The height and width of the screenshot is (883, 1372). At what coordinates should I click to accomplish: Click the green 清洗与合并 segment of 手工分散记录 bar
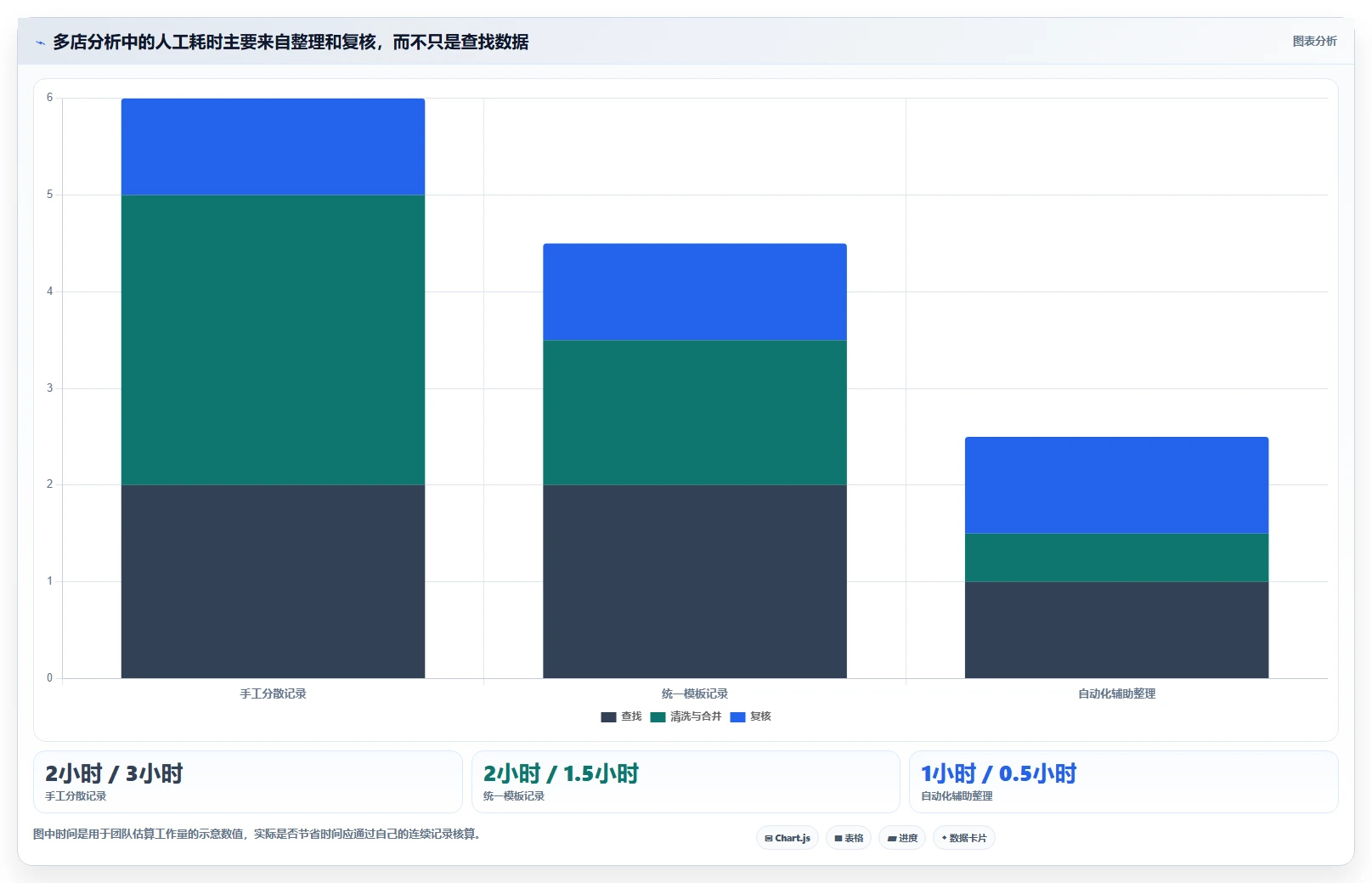tap(273, 340)
